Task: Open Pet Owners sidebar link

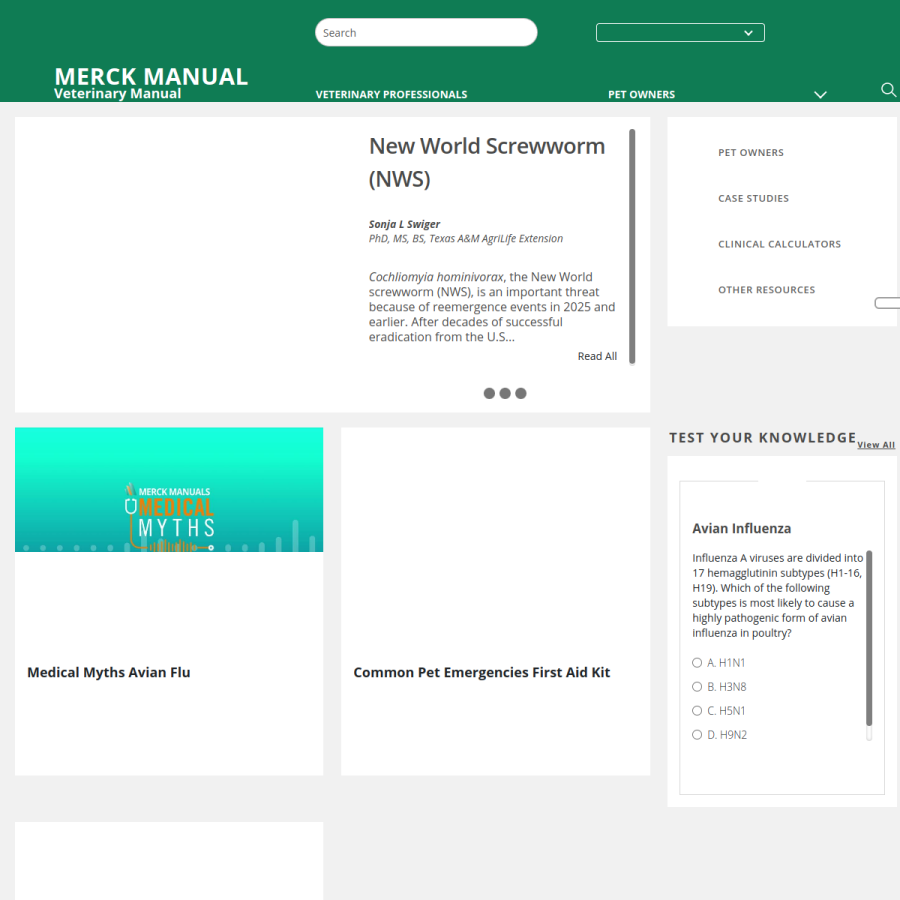Action: point(751,153)
